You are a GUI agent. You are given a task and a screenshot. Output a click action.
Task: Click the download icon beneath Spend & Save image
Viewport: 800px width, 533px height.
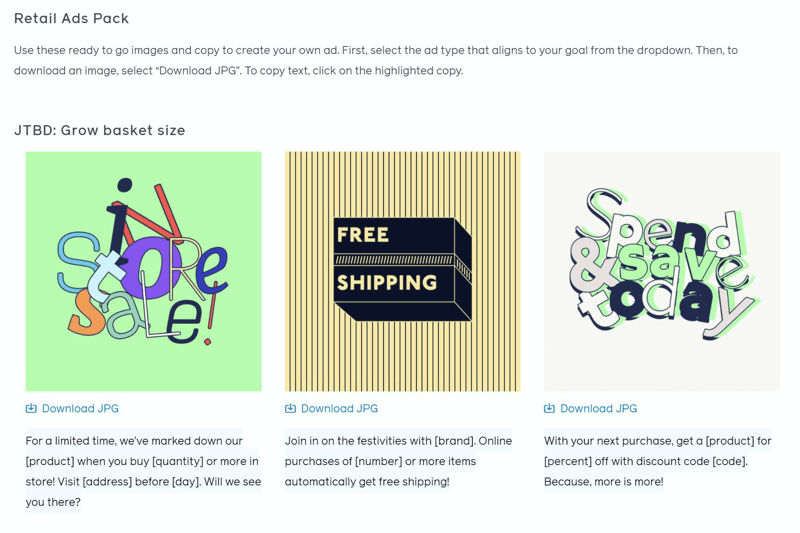[x=549, y=408]
